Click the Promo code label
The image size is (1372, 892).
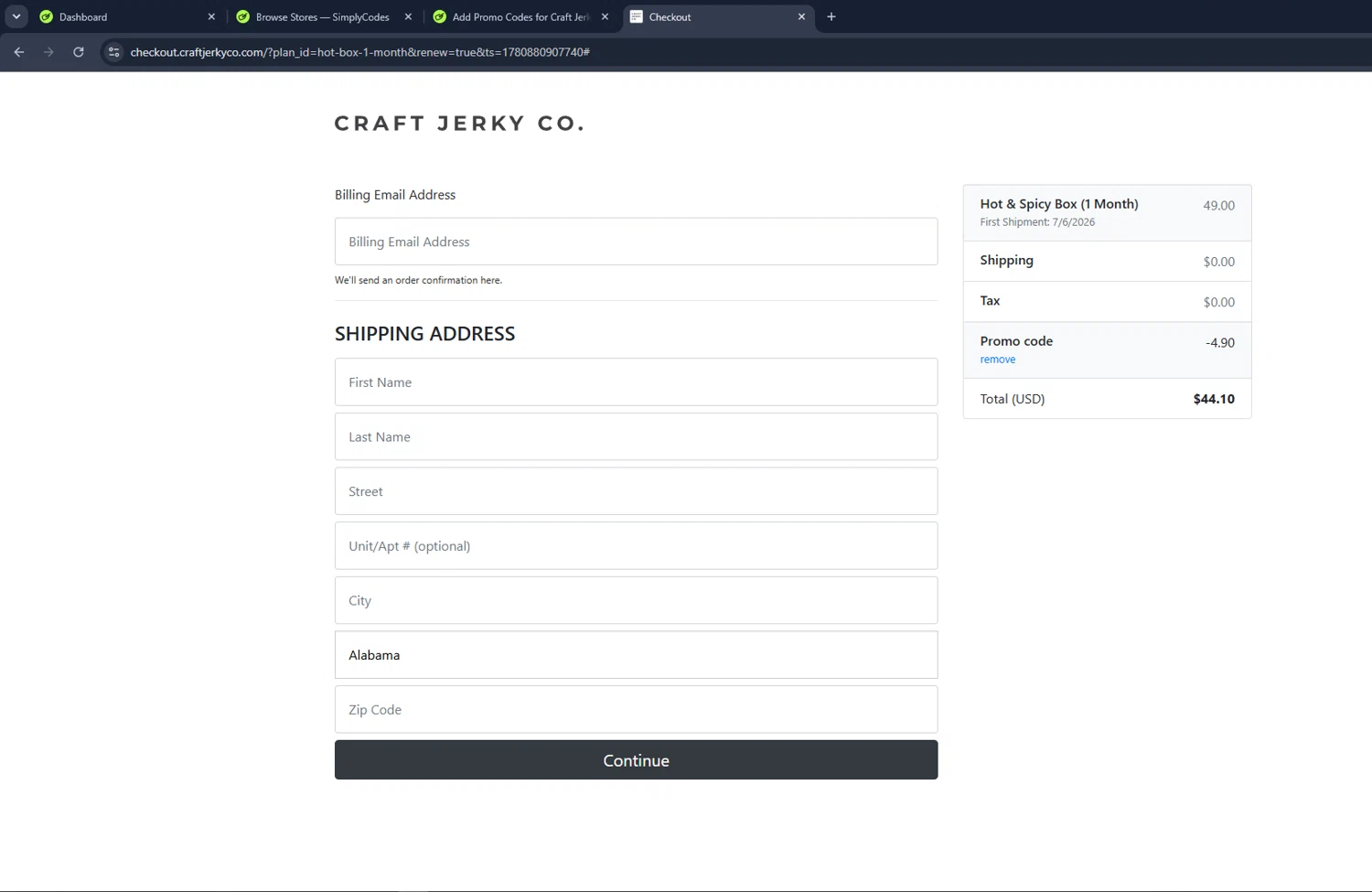coord(1016,341)
